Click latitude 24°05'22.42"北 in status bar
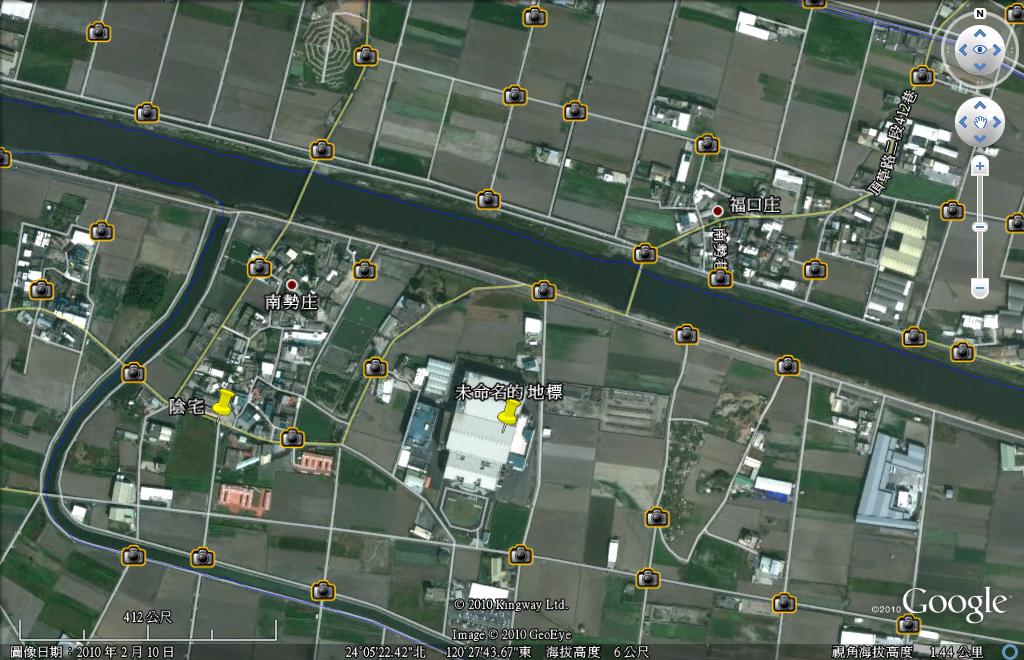 coord(385,652)
